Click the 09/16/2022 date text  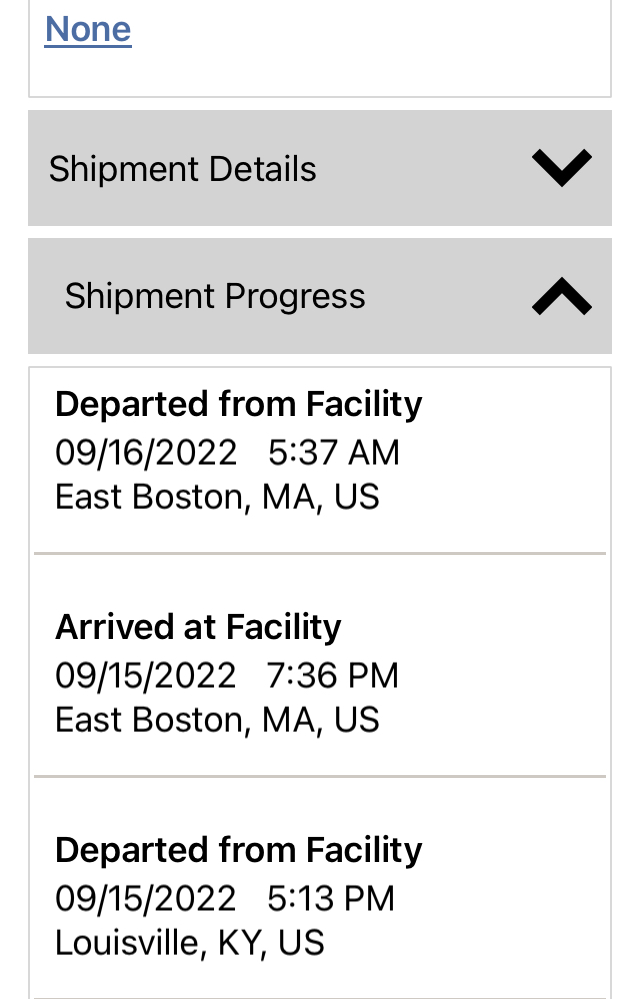click(146, 452)
